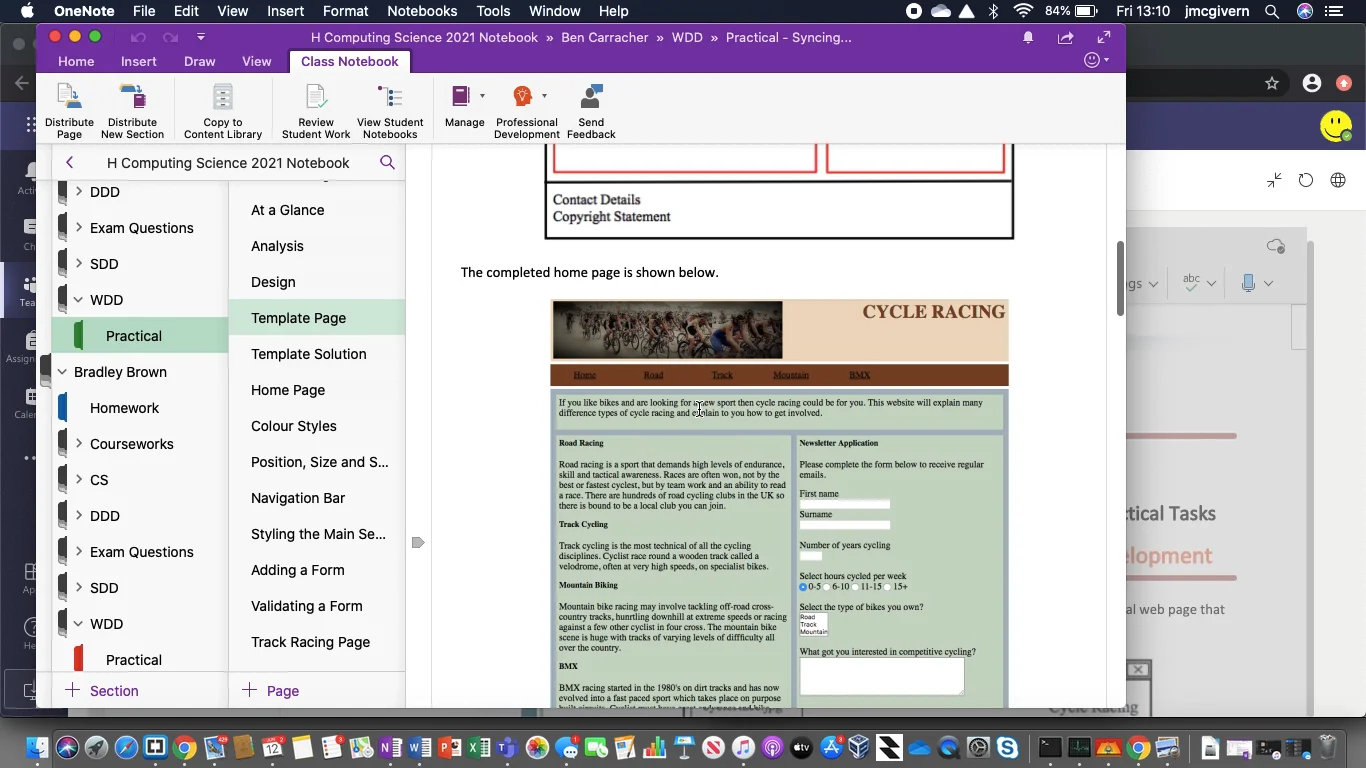Click Copy to Content Library icon
This screenshot has width=1366, height=768.
tap(223, 98)
